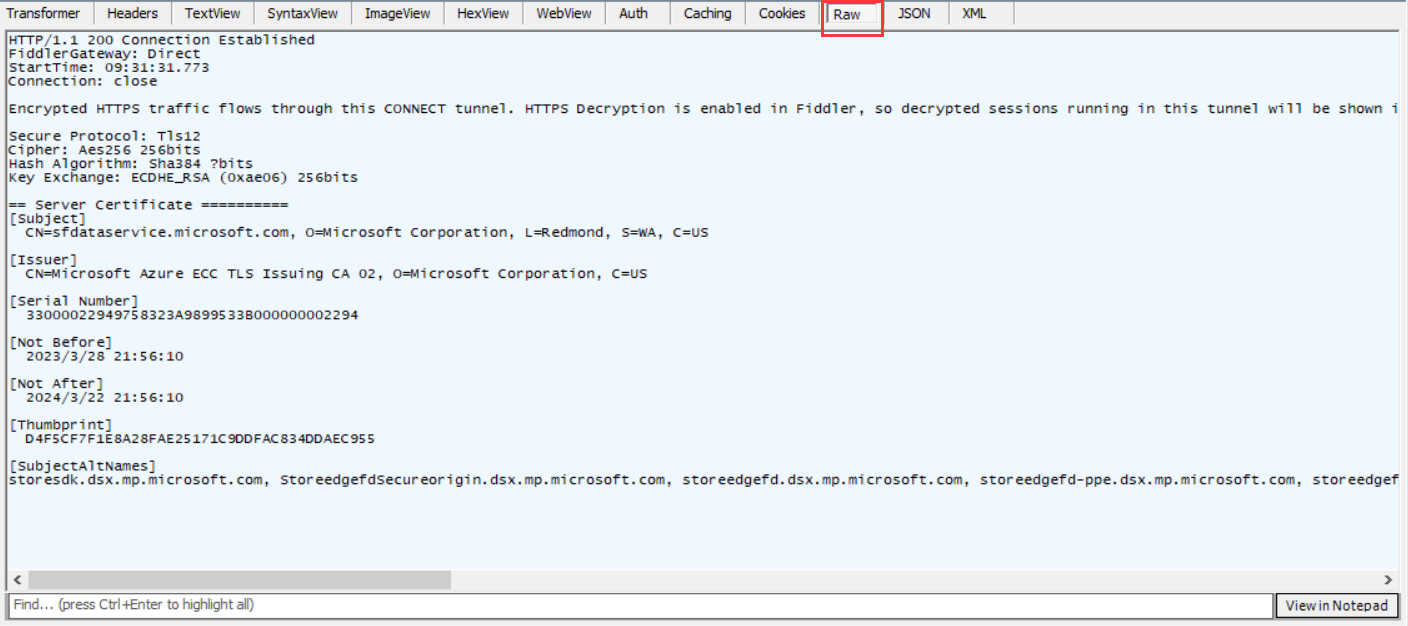Open the SyntaxView tab

pos(302,13)
